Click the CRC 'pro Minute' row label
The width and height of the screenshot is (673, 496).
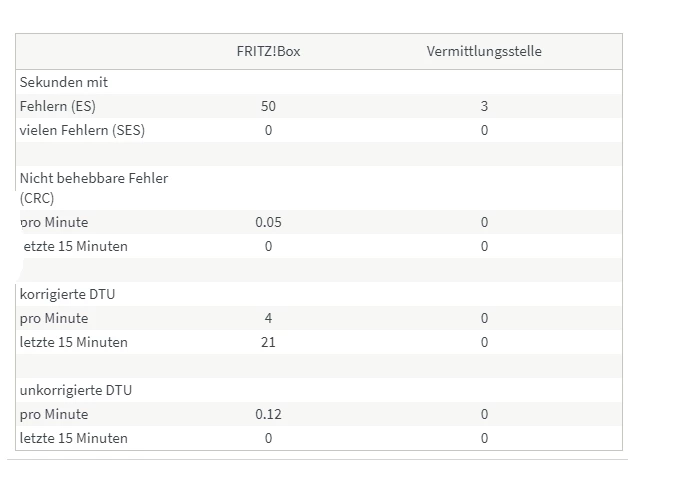point(54,222)
